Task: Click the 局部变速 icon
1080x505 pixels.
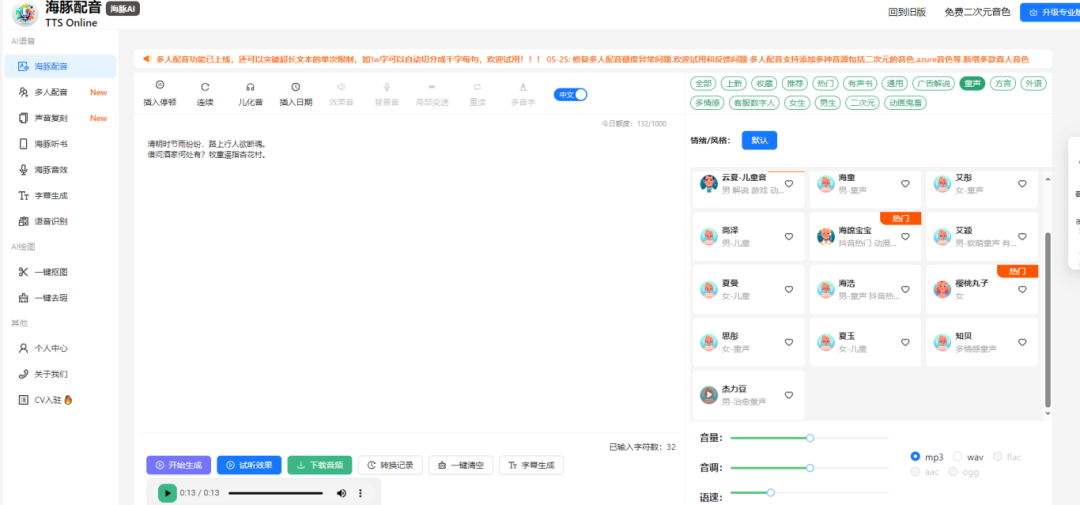Action: pyautogui.click(x=432, y=87)
